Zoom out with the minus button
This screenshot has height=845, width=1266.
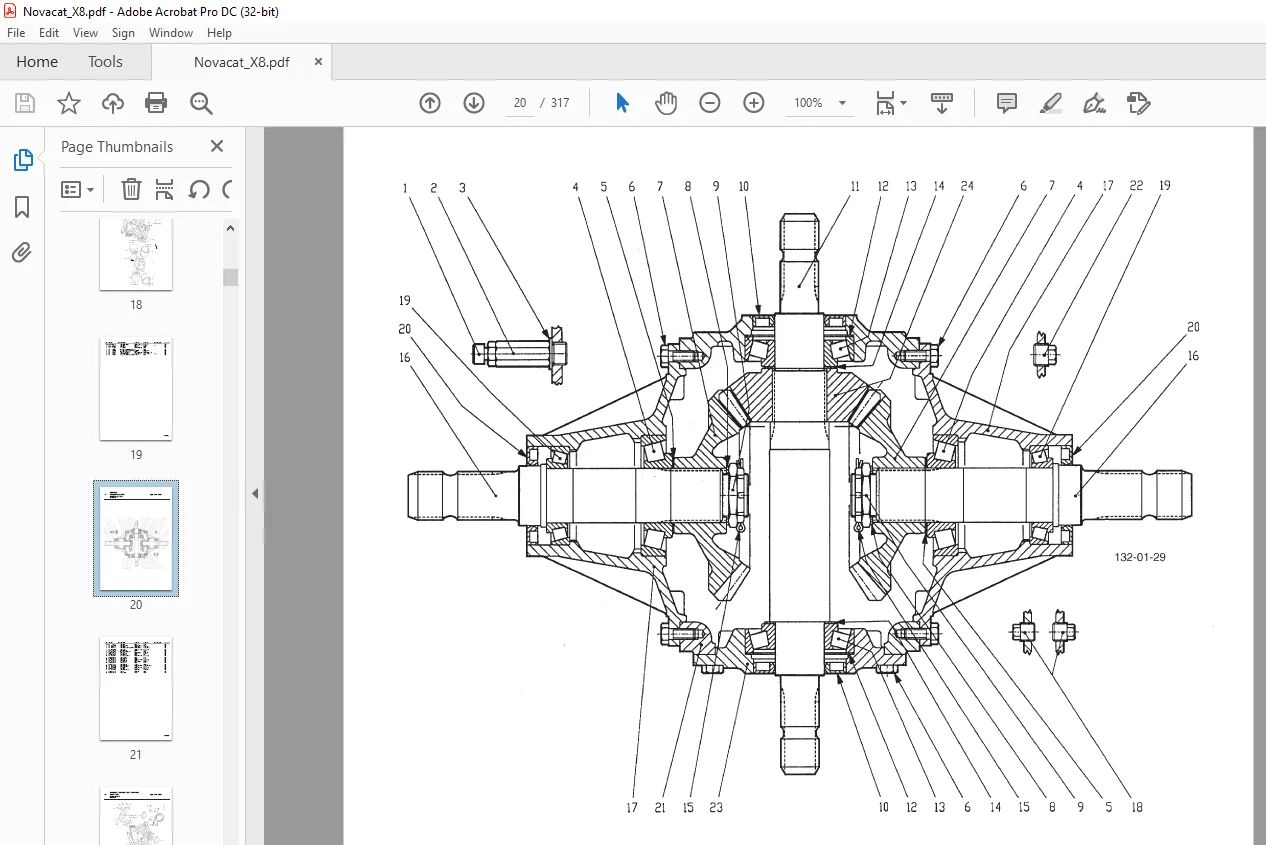pos(710,103)
